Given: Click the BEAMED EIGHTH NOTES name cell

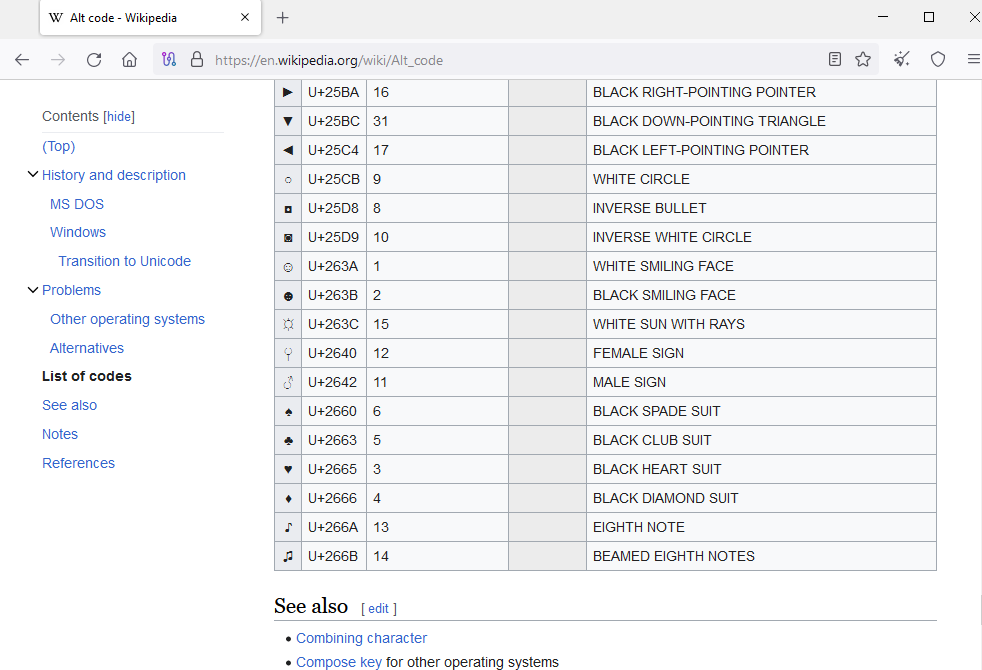Looking at the screenshot, I should pyautogui.click(x=761, y=556).
